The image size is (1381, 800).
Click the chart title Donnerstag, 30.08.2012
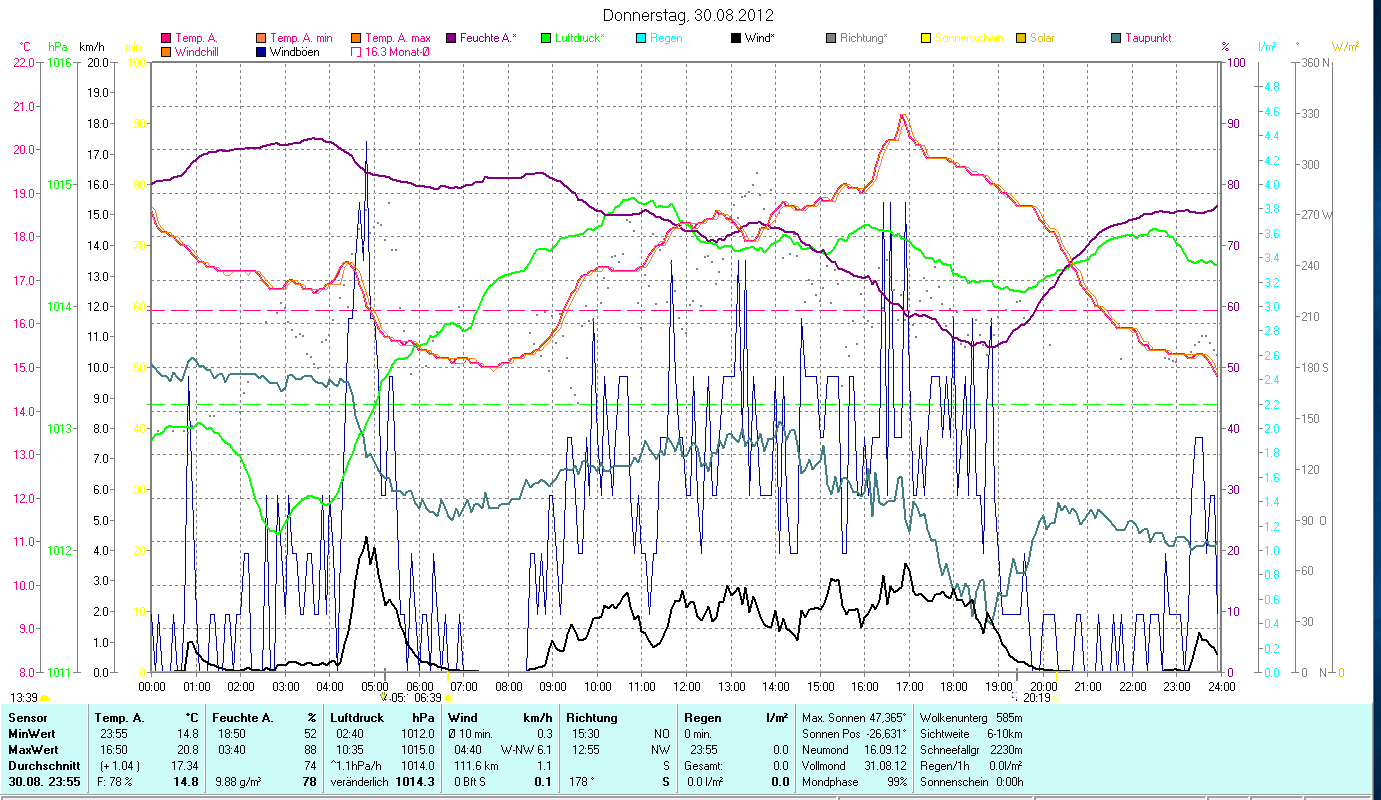(690, 15)
